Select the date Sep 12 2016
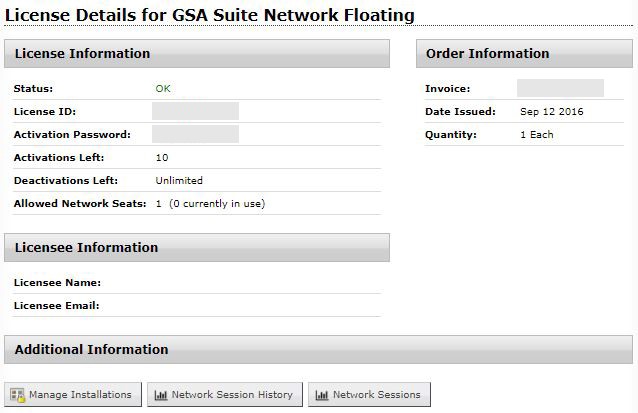 (552, 111)
